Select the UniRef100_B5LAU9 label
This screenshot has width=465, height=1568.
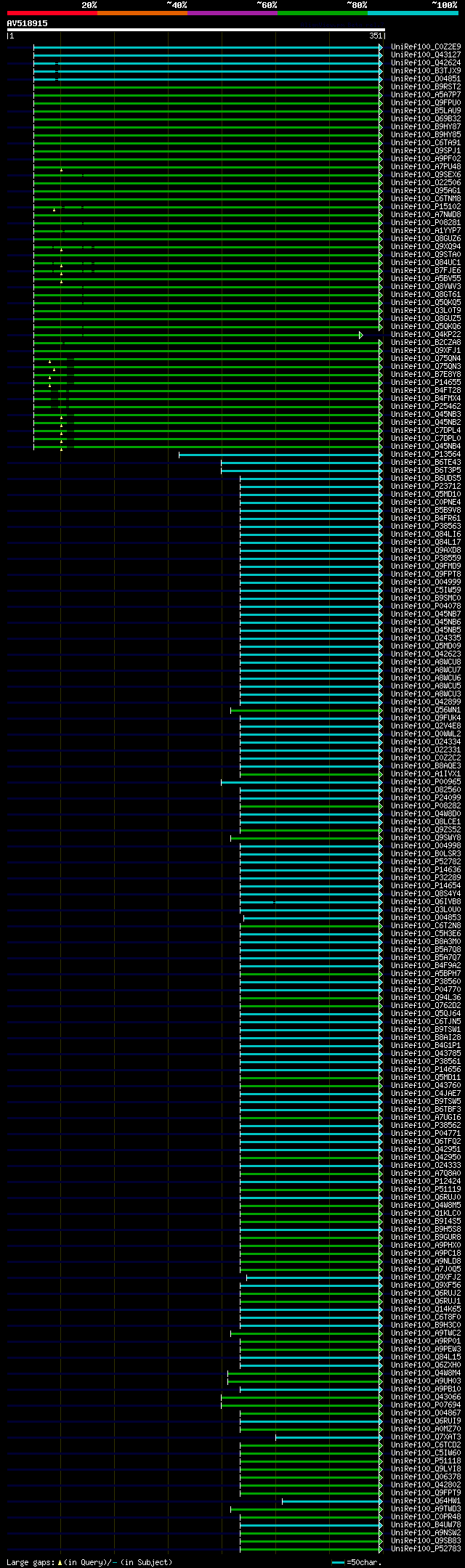click(426, 111)
